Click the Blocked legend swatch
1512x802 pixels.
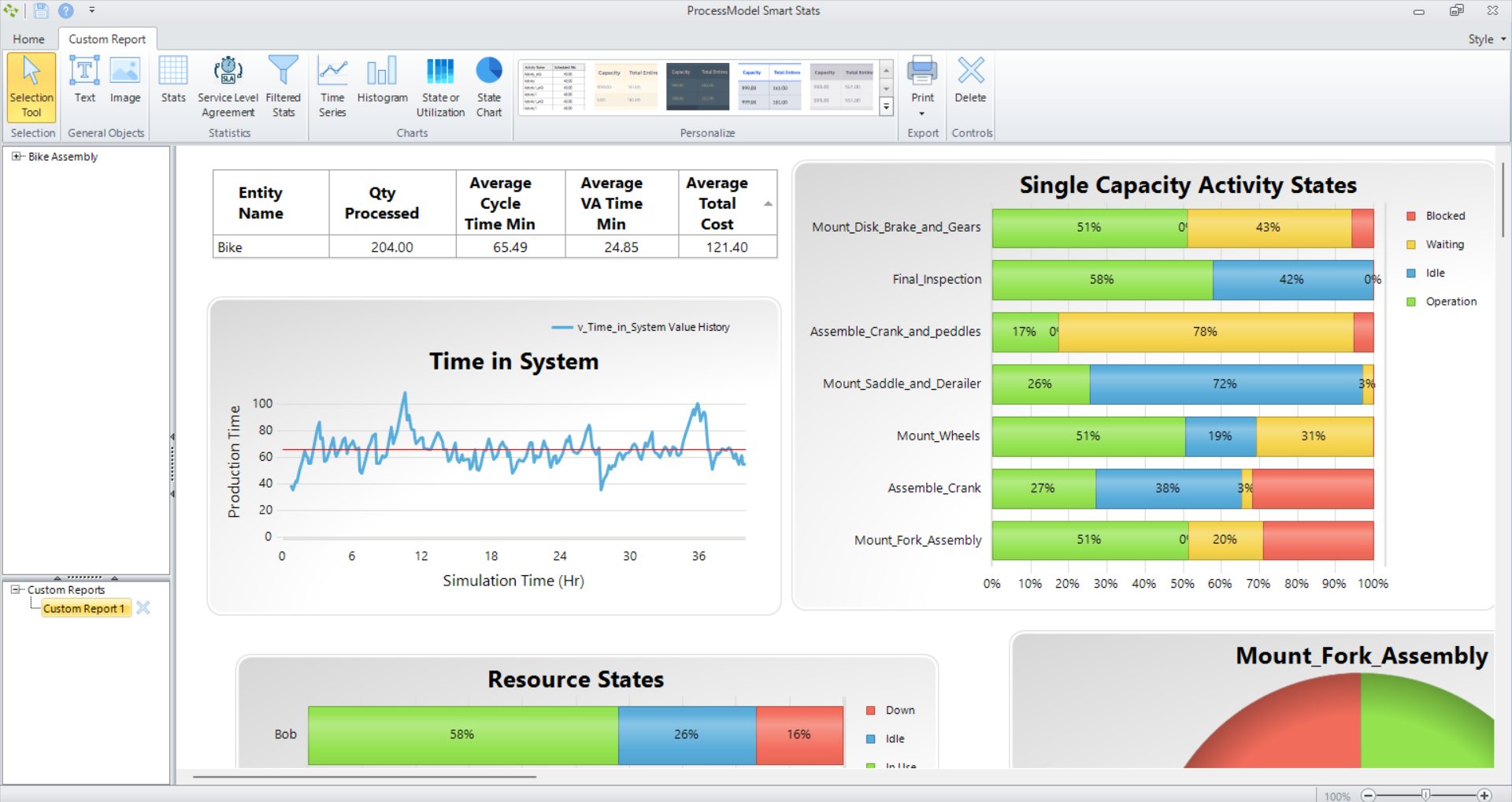[1411, 216]
